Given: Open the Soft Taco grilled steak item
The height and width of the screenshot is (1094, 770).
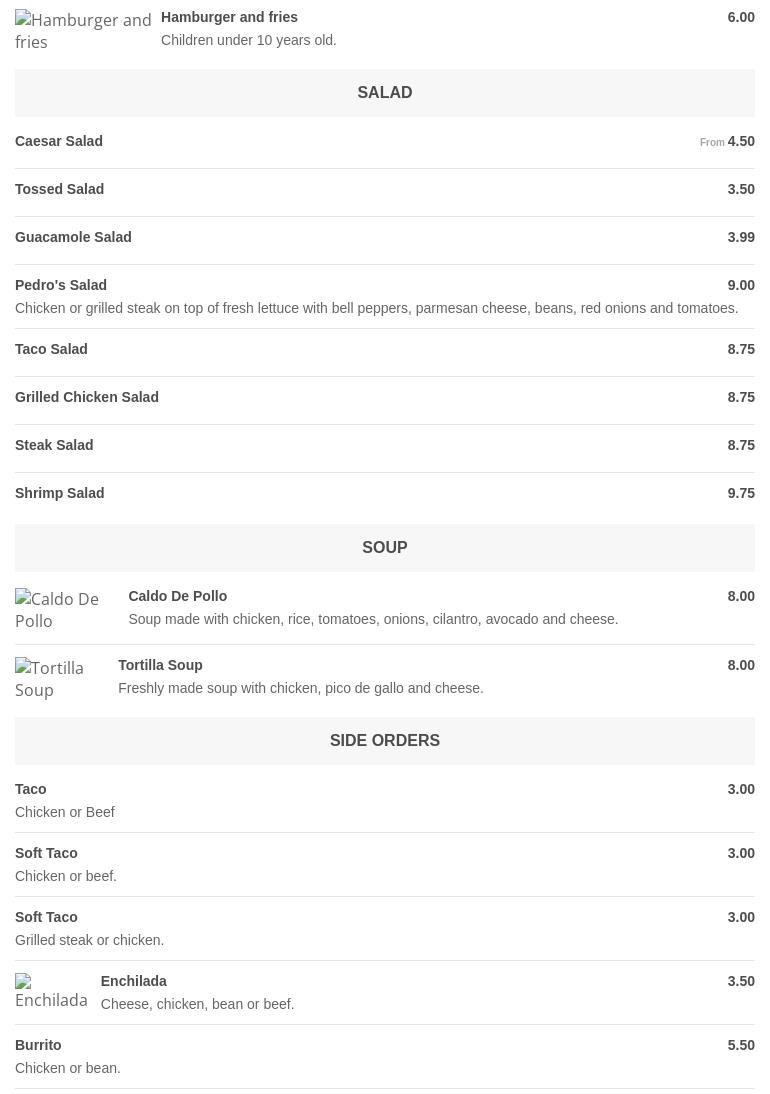Looking at the screenshot, I should click(46, 918).
